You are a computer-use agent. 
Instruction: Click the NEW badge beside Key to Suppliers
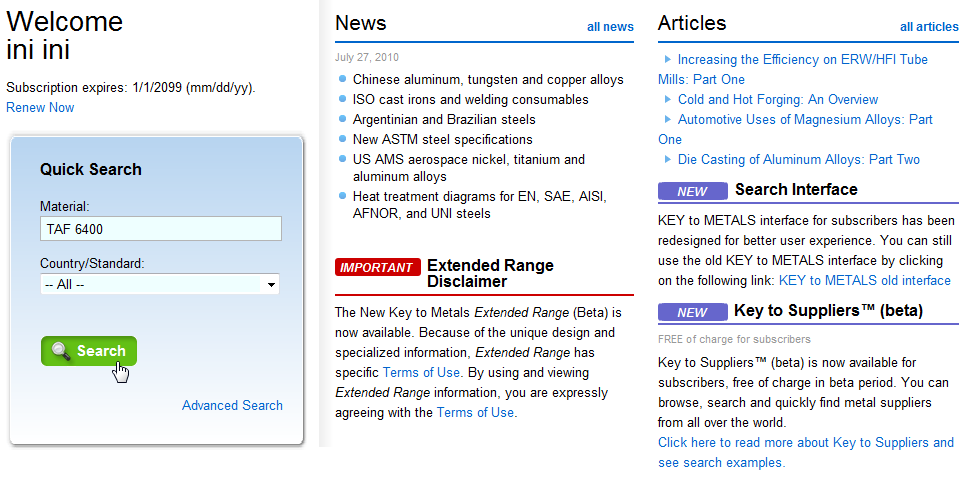coord(692,312)
